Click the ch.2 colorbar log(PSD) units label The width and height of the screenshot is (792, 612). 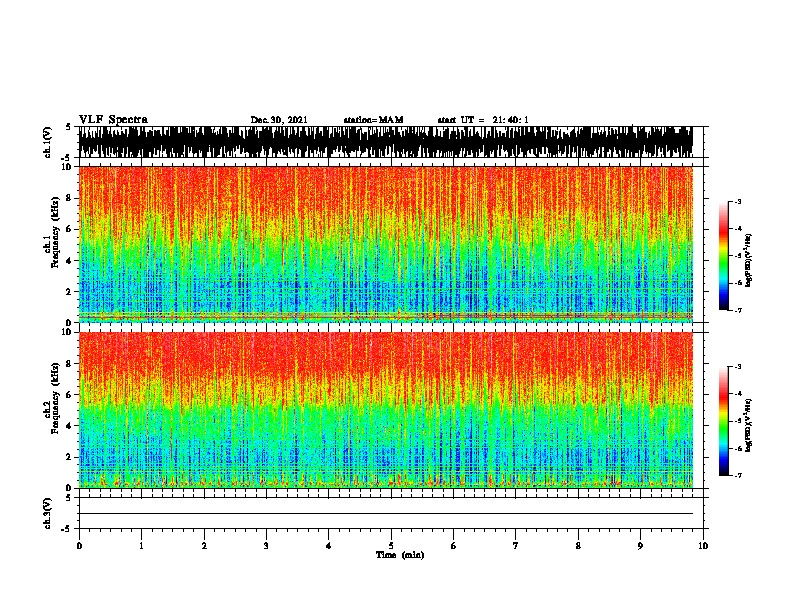(749, 425)
